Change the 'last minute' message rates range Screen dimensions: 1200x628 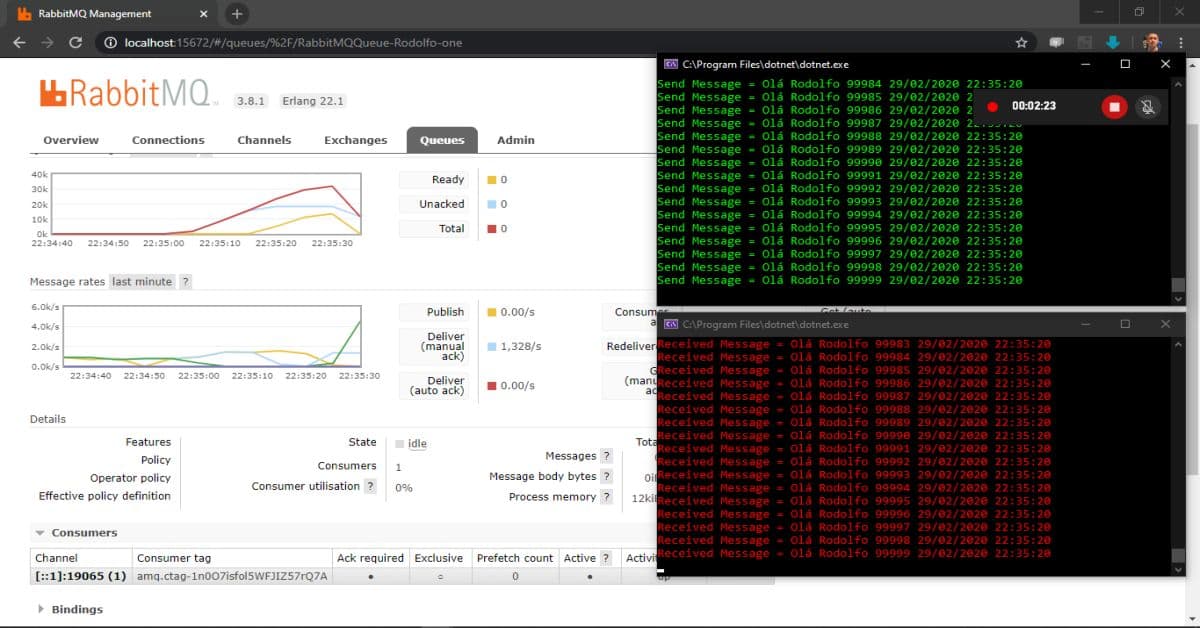tap(141, 282)
